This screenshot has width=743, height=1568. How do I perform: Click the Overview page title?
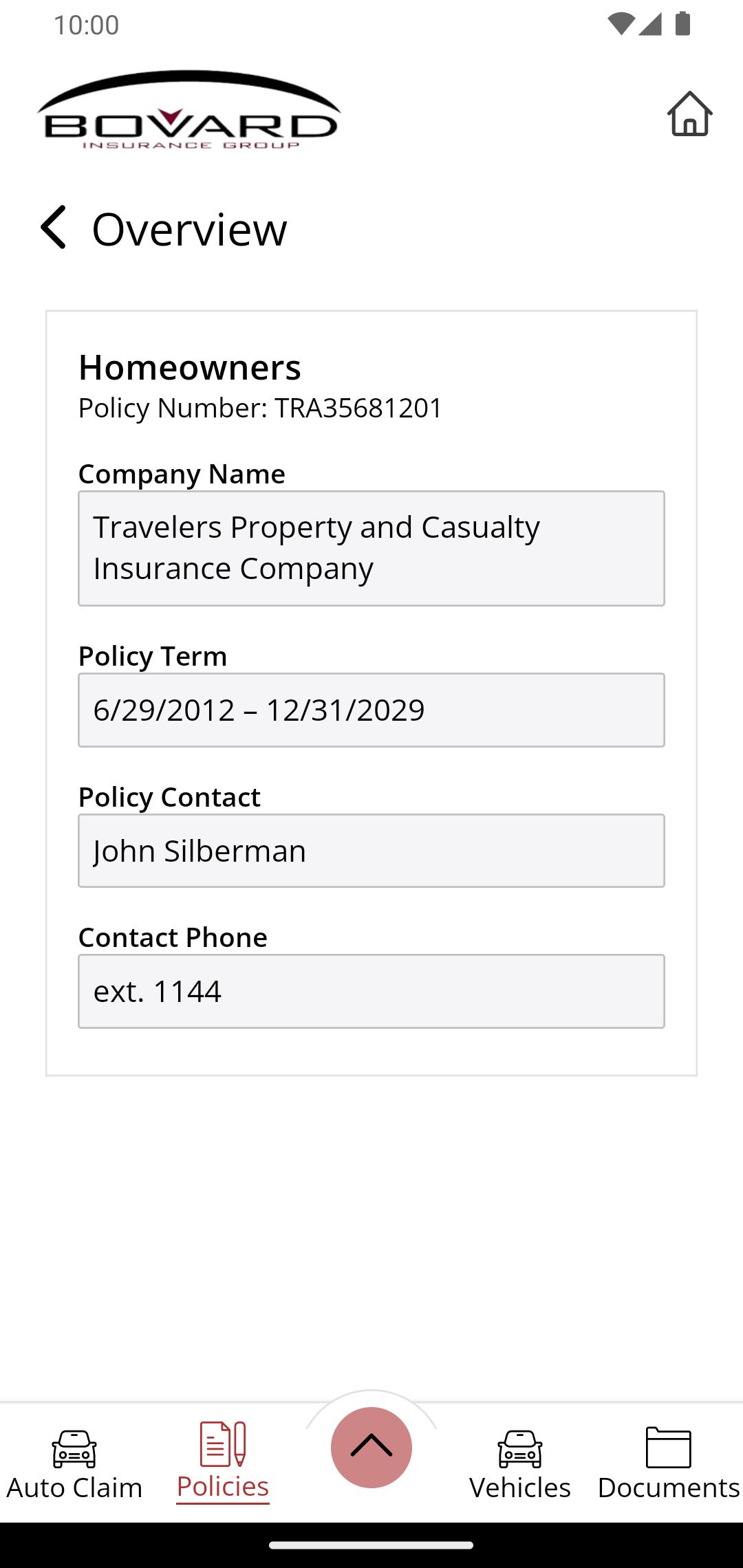tap(189, 229)
